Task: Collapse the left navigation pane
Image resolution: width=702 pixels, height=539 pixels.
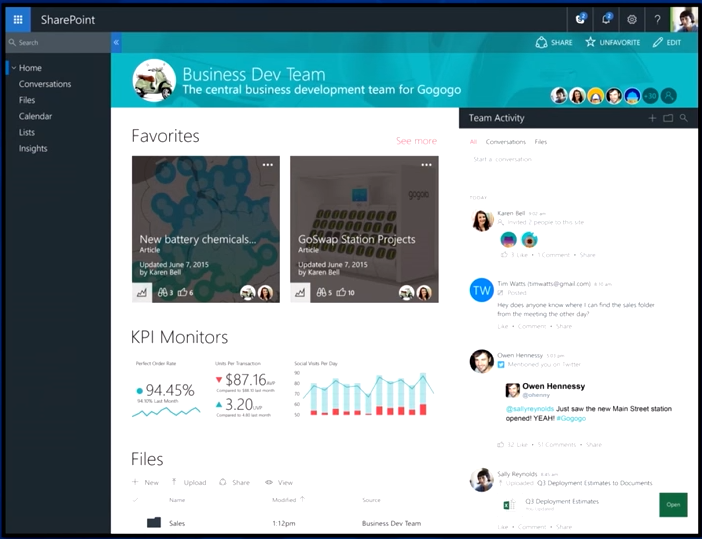Action: [x=116, y=43]
